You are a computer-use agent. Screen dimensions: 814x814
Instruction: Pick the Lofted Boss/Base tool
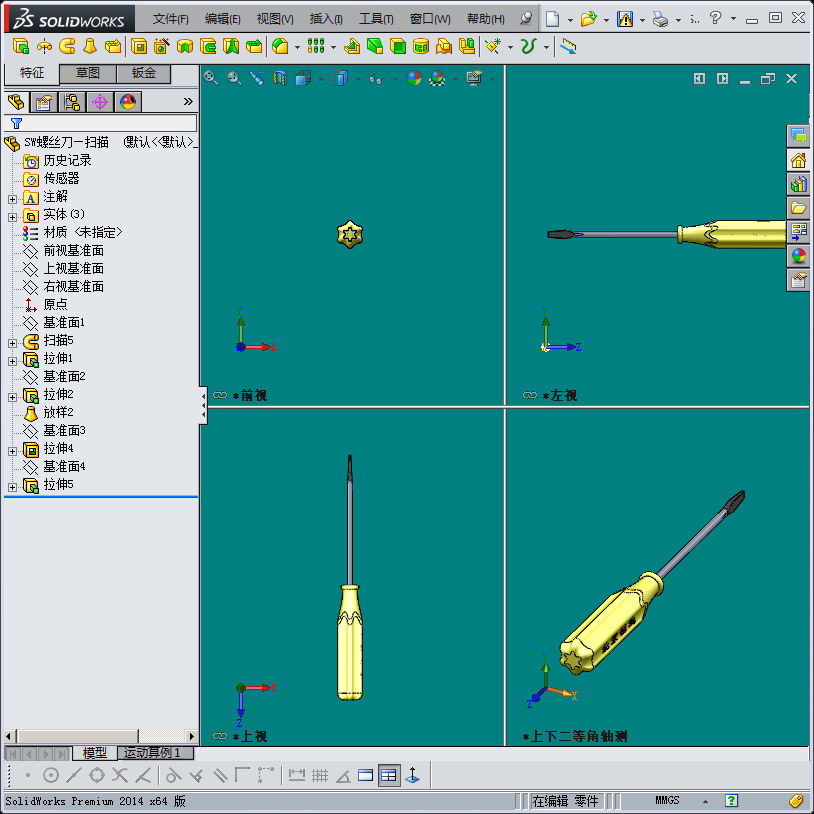[90, 47]
